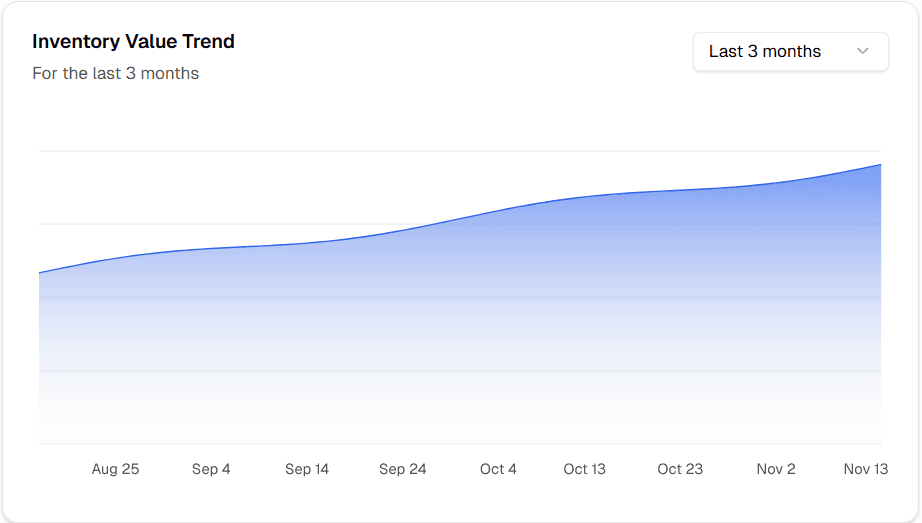The height and width of the screenshot is (523, 922).
Task: Click the trend line's rightmost end point
Action: pos(880,164)
